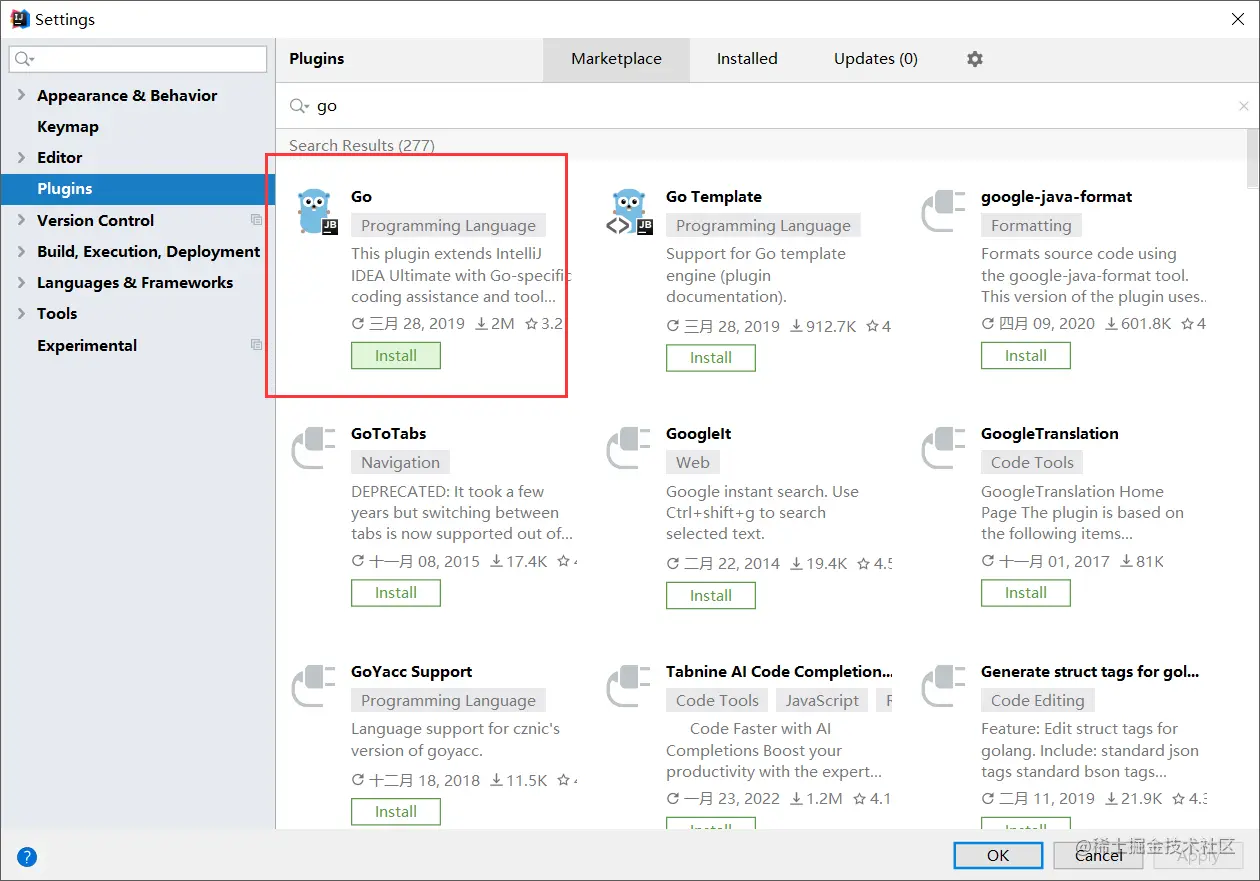This screenshot has width=1260, height=881.
Task: Click the Experimental project-level icon
Action: 256,345
